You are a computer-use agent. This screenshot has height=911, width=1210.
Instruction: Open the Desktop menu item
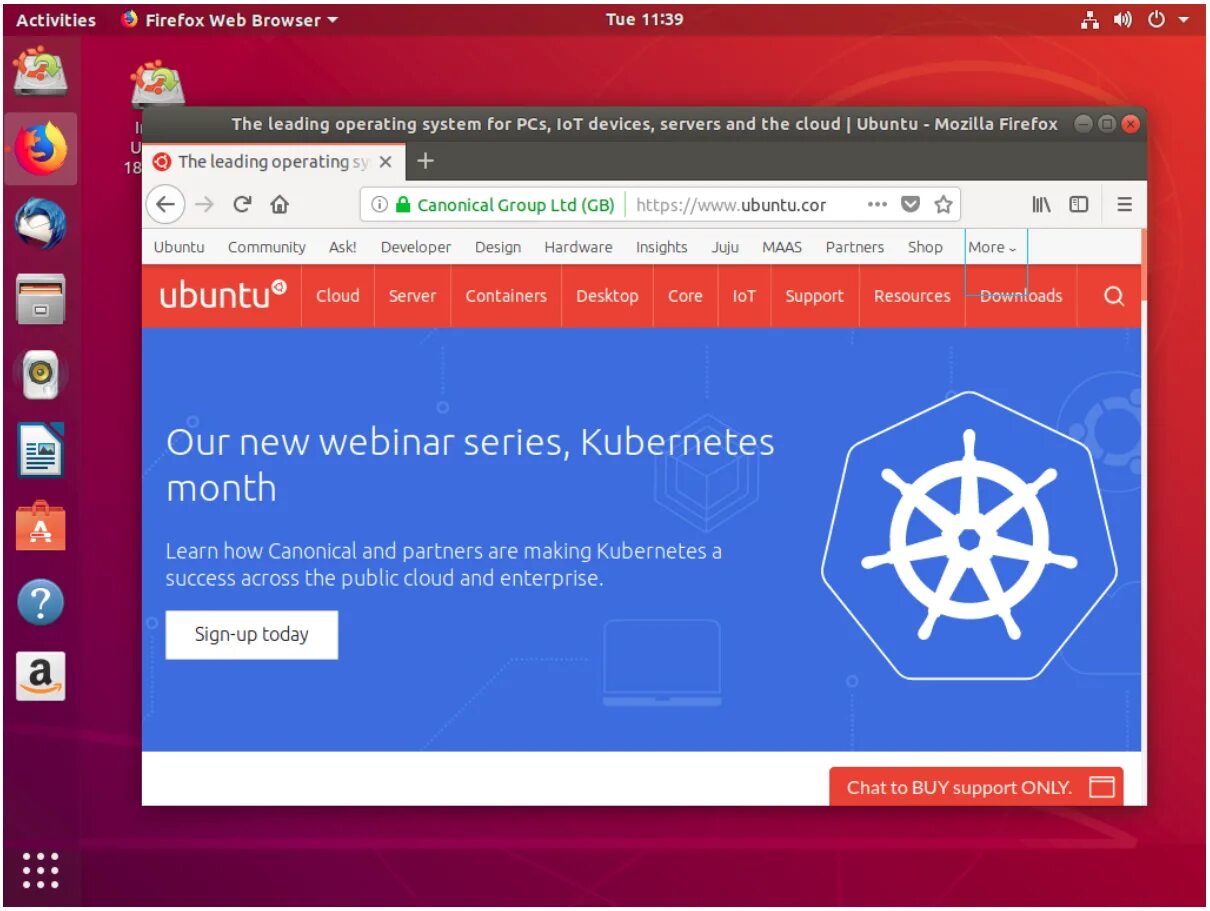coord(607,296)
